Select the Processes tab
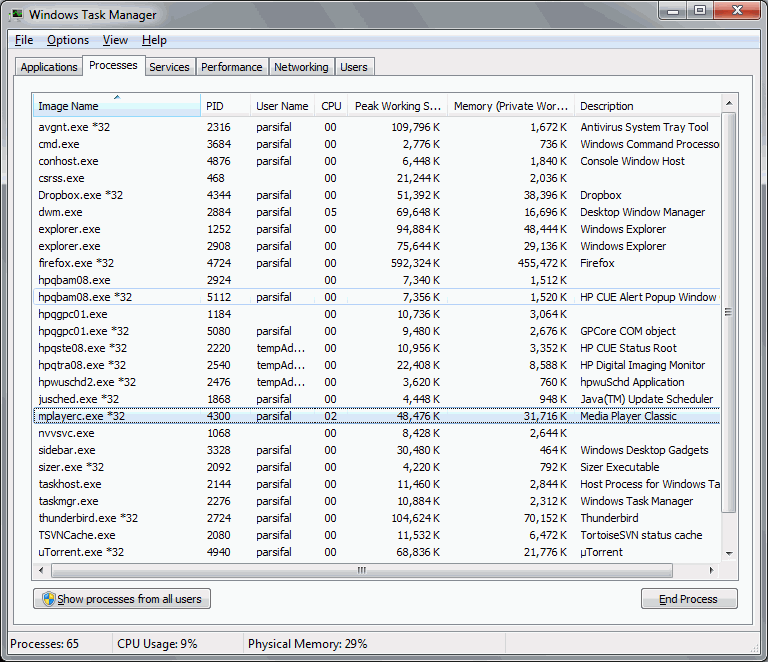Image resolution: width=768 pixels, height=662 pixels. (x=113, y=65)
